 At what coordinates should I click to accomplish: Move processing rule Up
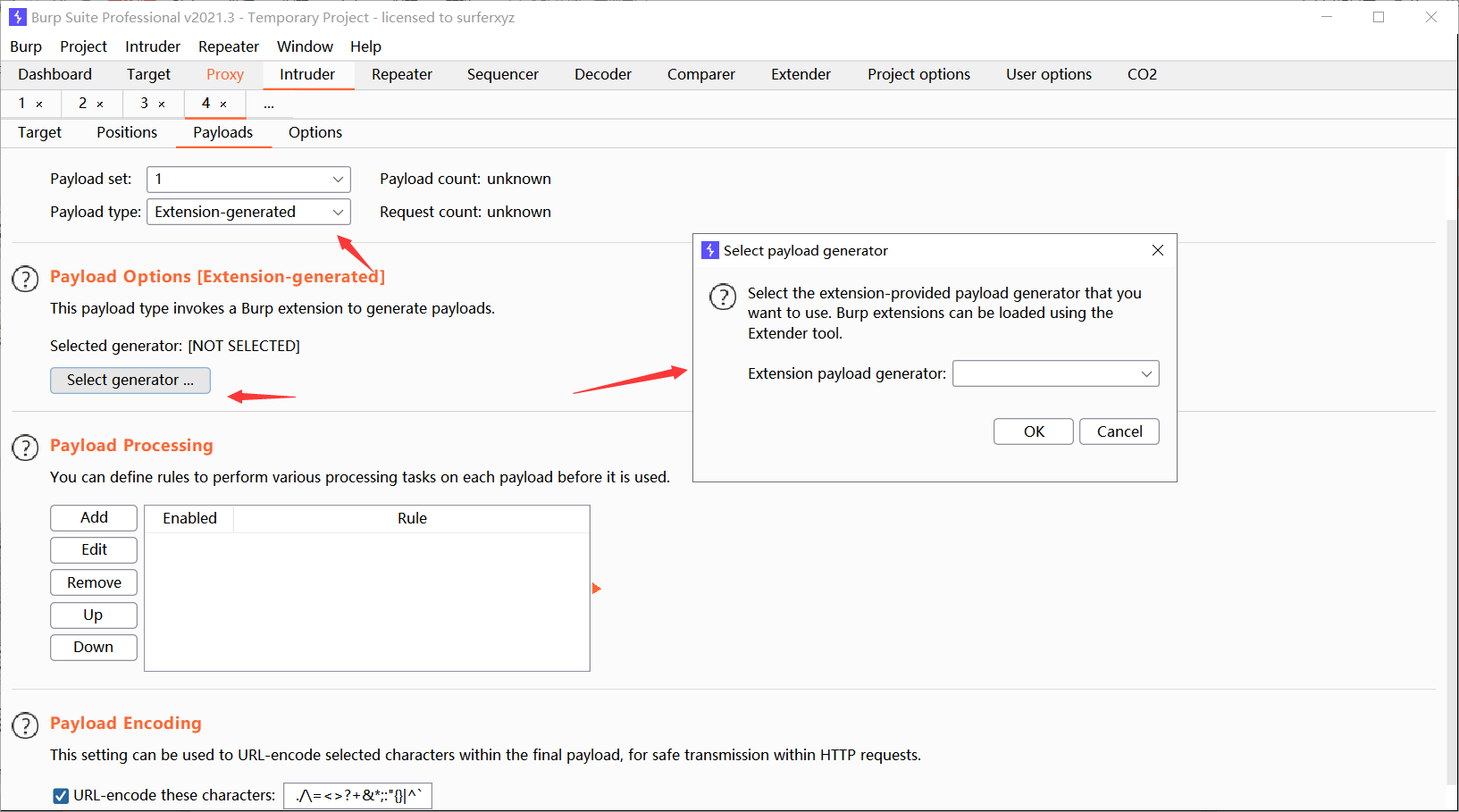pyautogui.click(x=94, y=615)
